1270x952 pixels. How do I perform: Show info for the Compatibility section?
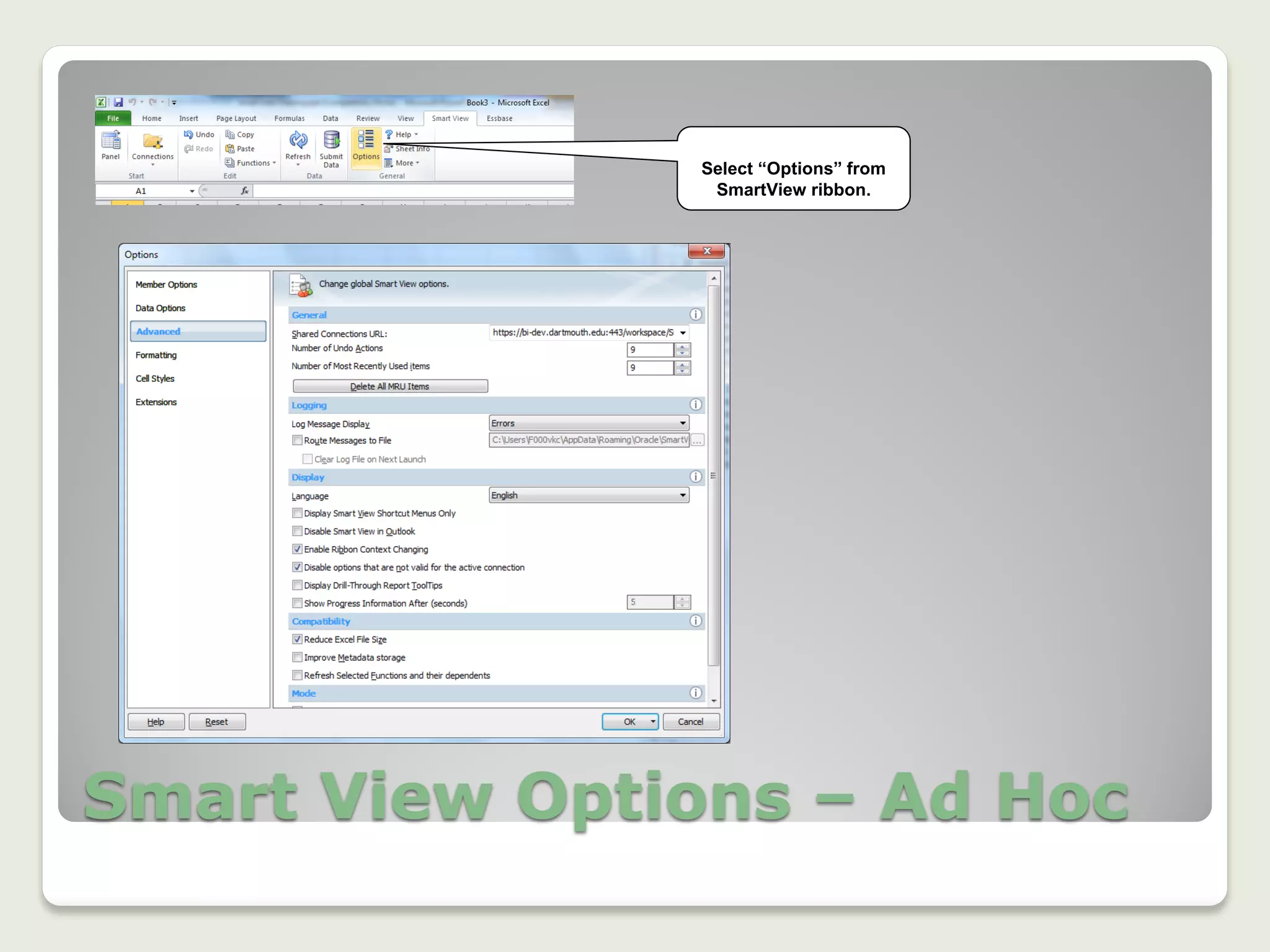coord(696,620)
